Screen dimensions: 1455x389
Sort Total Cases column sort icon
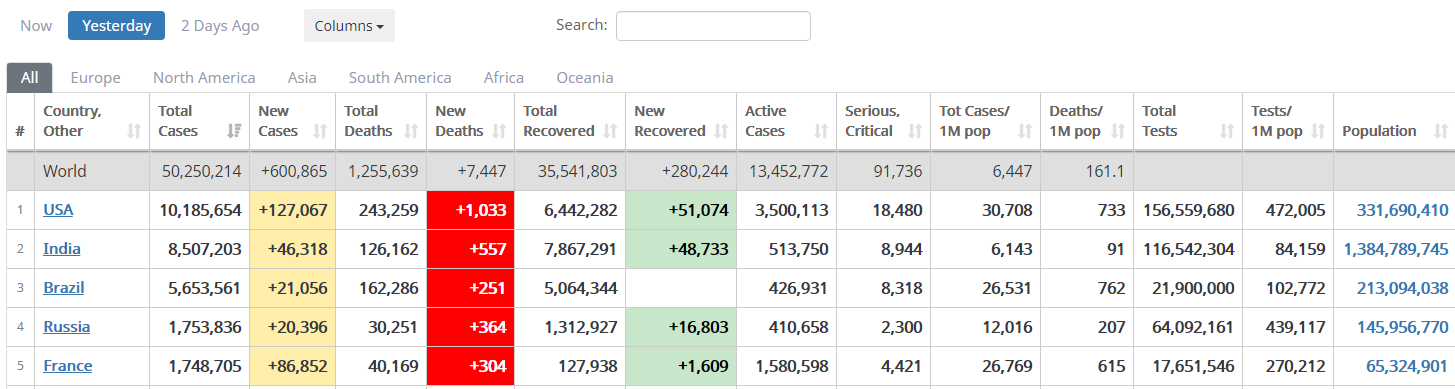pos(235,131)
